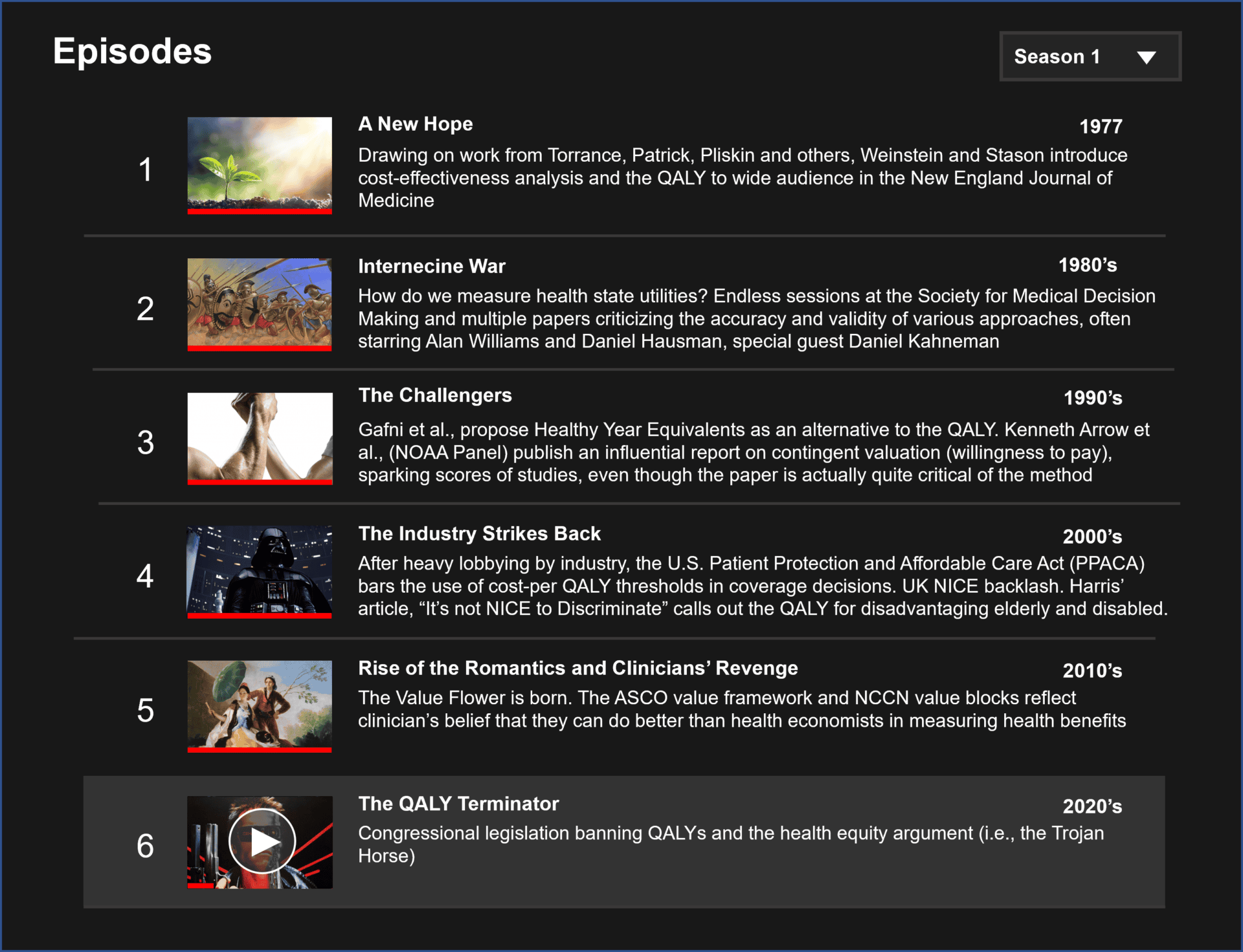Click the red progress bar under episode 1

pyautogui.click(x=260, y=211)
